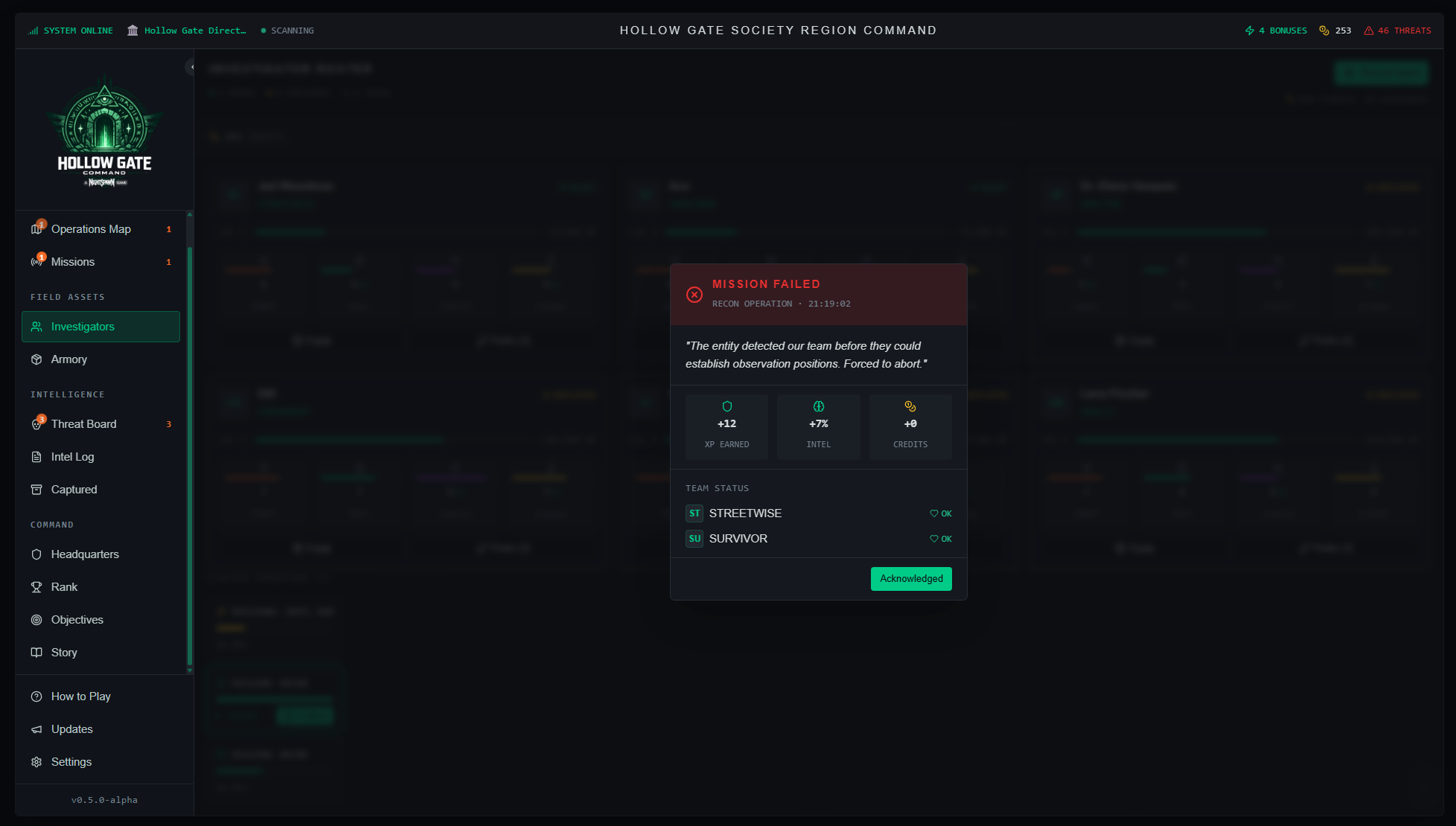The height and width of the screenshot is (826, 1456).
Task: Click the Objectives target icon
Action: point(36,620)
